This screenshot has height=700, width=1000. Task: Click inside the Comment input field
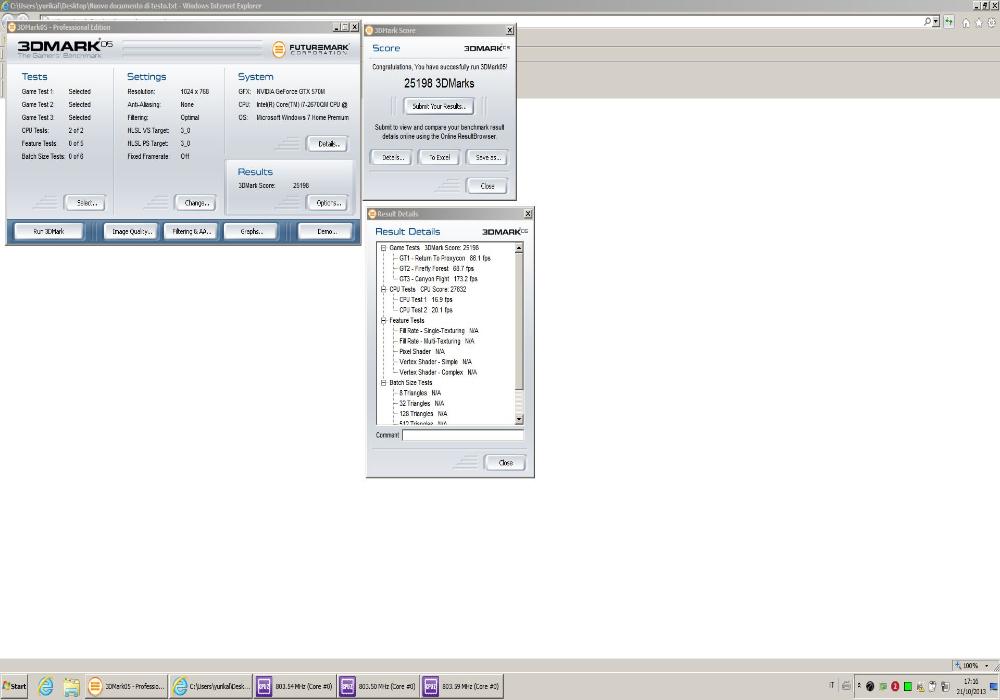(462, 435)
